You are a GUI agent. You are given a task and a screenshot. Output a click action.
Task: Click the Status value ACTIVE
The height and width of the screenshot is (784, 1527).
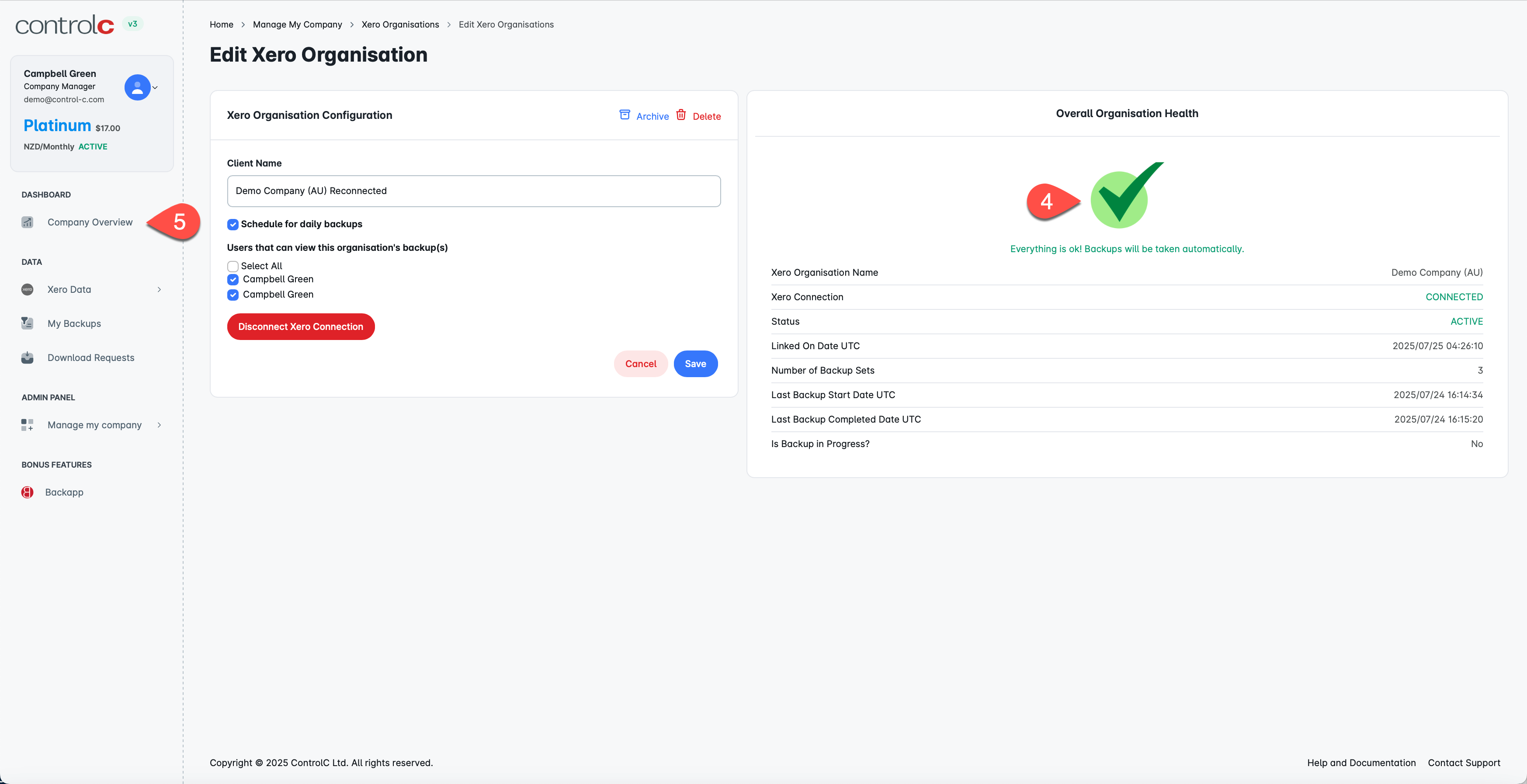click(1467, 322)
